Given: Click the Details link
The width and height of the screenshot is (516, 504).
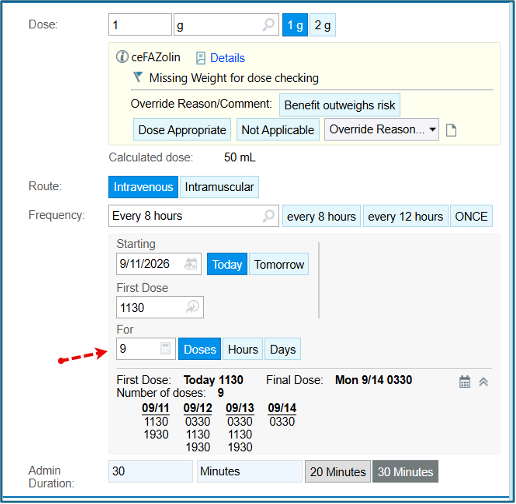Looking at the screenshot, I should pos(227,58).
